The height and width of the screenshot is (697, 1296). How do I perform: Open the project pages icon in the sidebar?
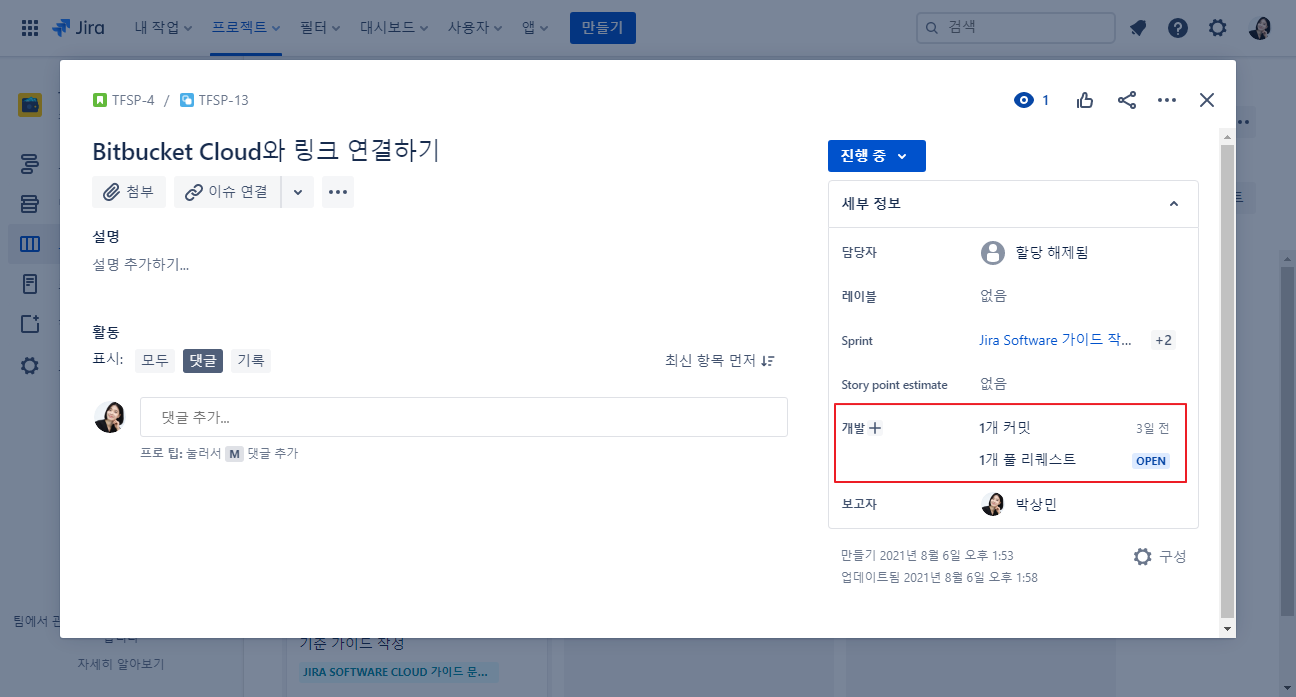tap(30, 284)
